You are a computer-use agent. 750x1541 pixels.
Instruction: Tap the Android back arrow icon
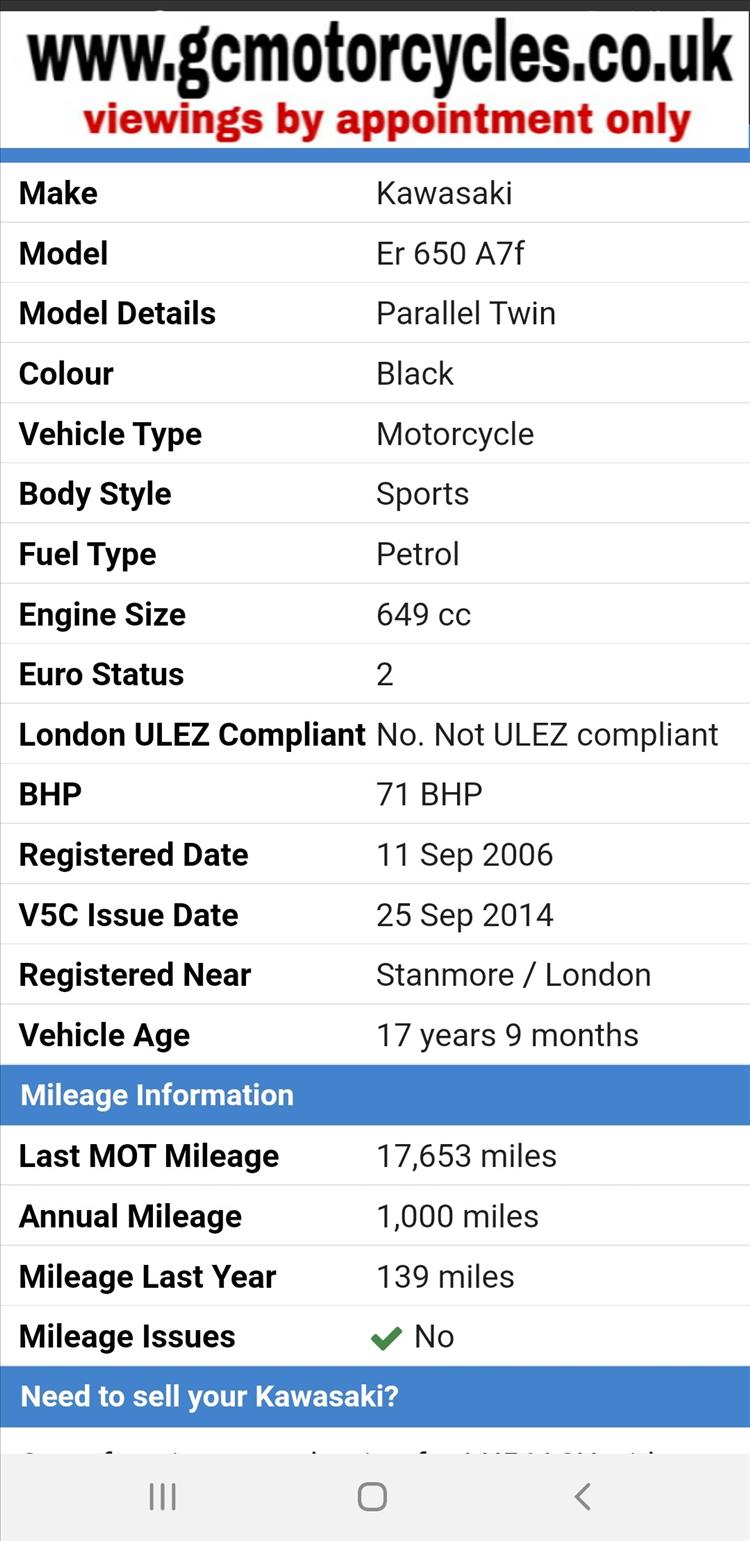[583, 1496]
